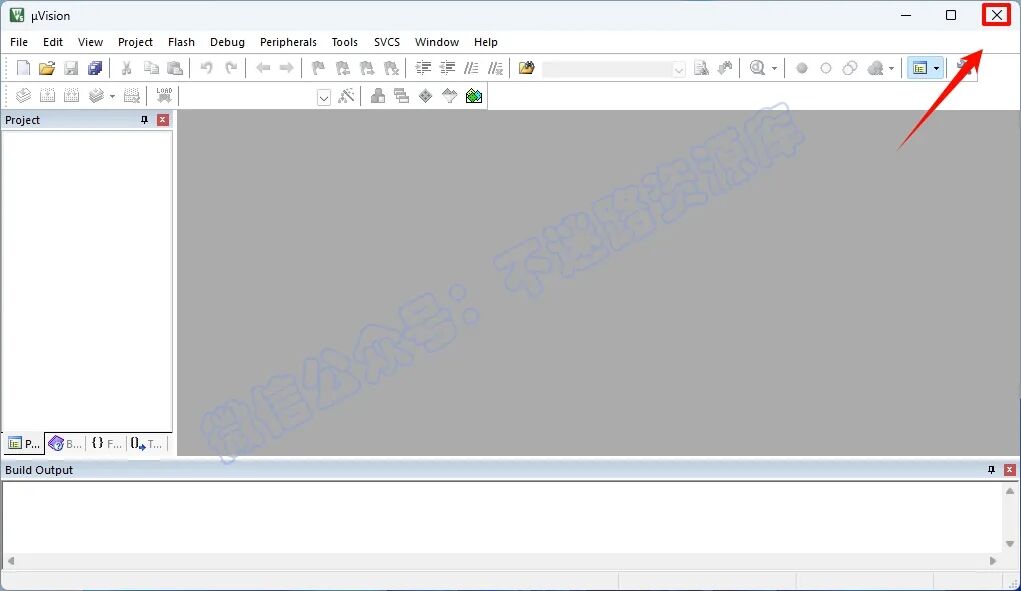
Task: Open Options for Target magic wand icon
Action: 346,96
